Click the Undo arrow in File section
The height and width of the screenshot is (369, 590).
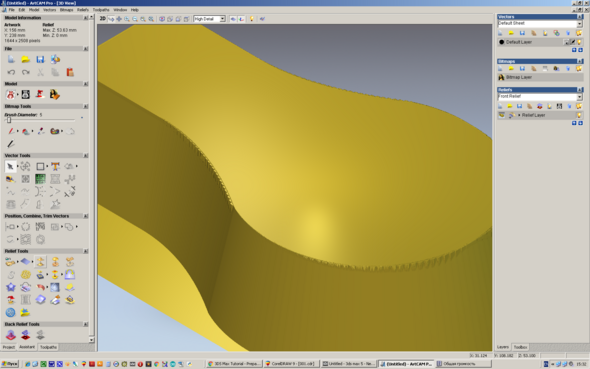point(11,72)
